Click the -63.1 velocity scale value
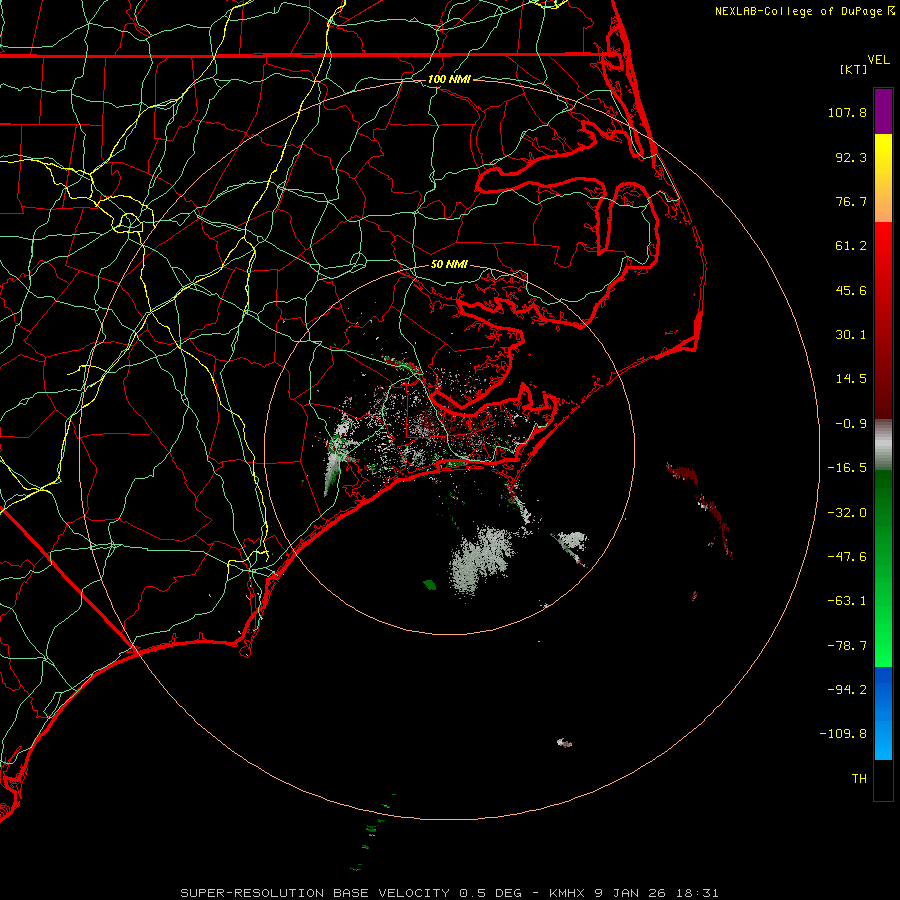Viewport: 900px width, 900px height. tap(847, 601)
